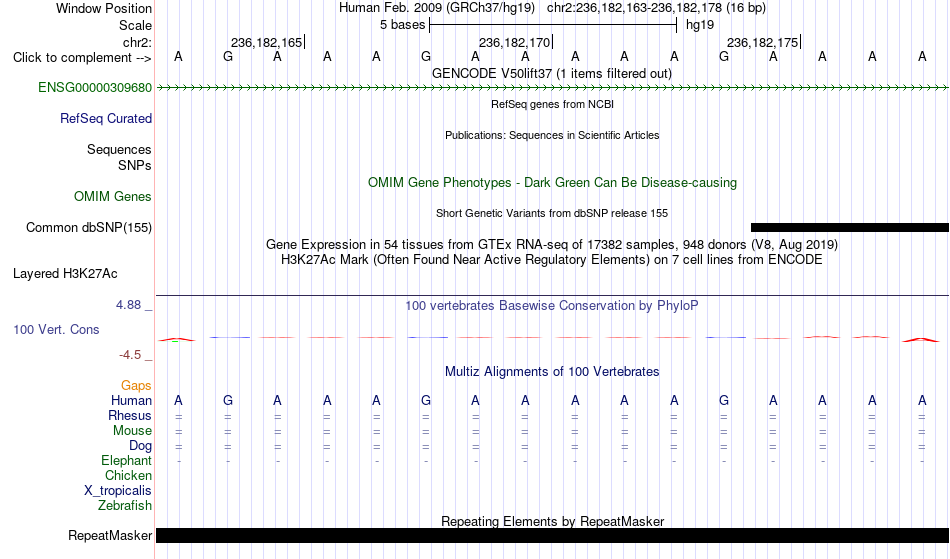The width and height of the screenshot is (950, 559).
Task: Click the chr2: ruler label
Action: tap(137, 42)
